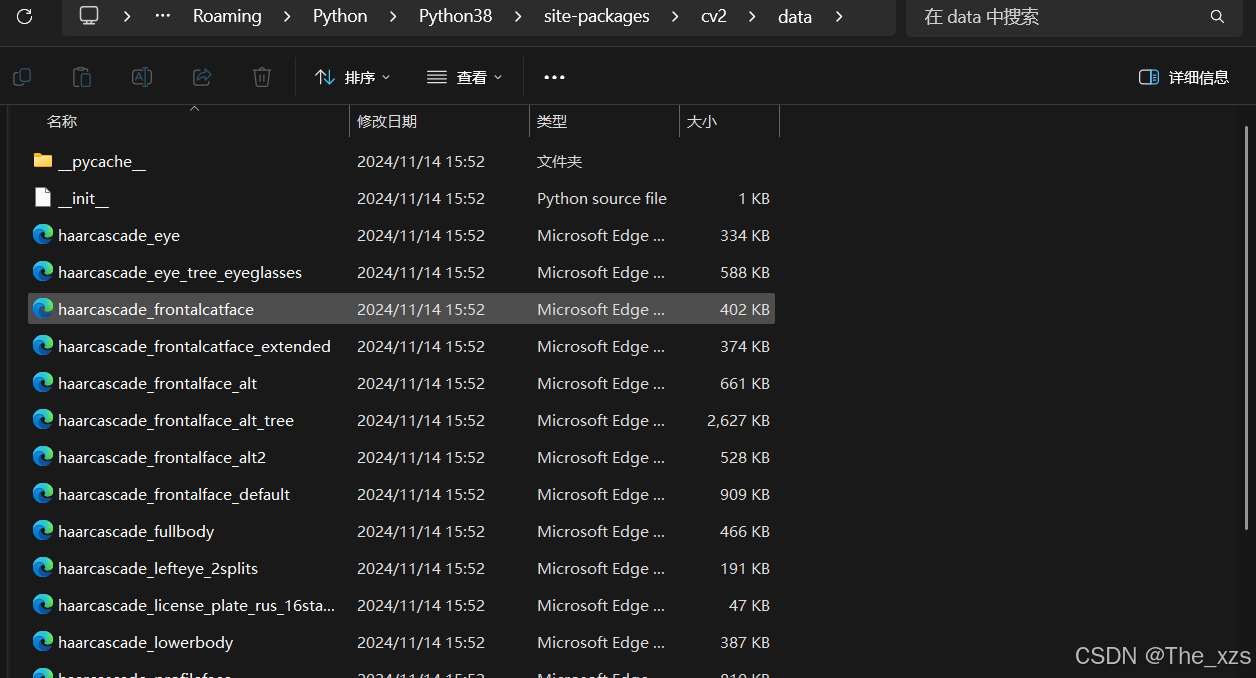Click the __init__ file icon
The image size is (1256, 678).
tap(43, 198)
